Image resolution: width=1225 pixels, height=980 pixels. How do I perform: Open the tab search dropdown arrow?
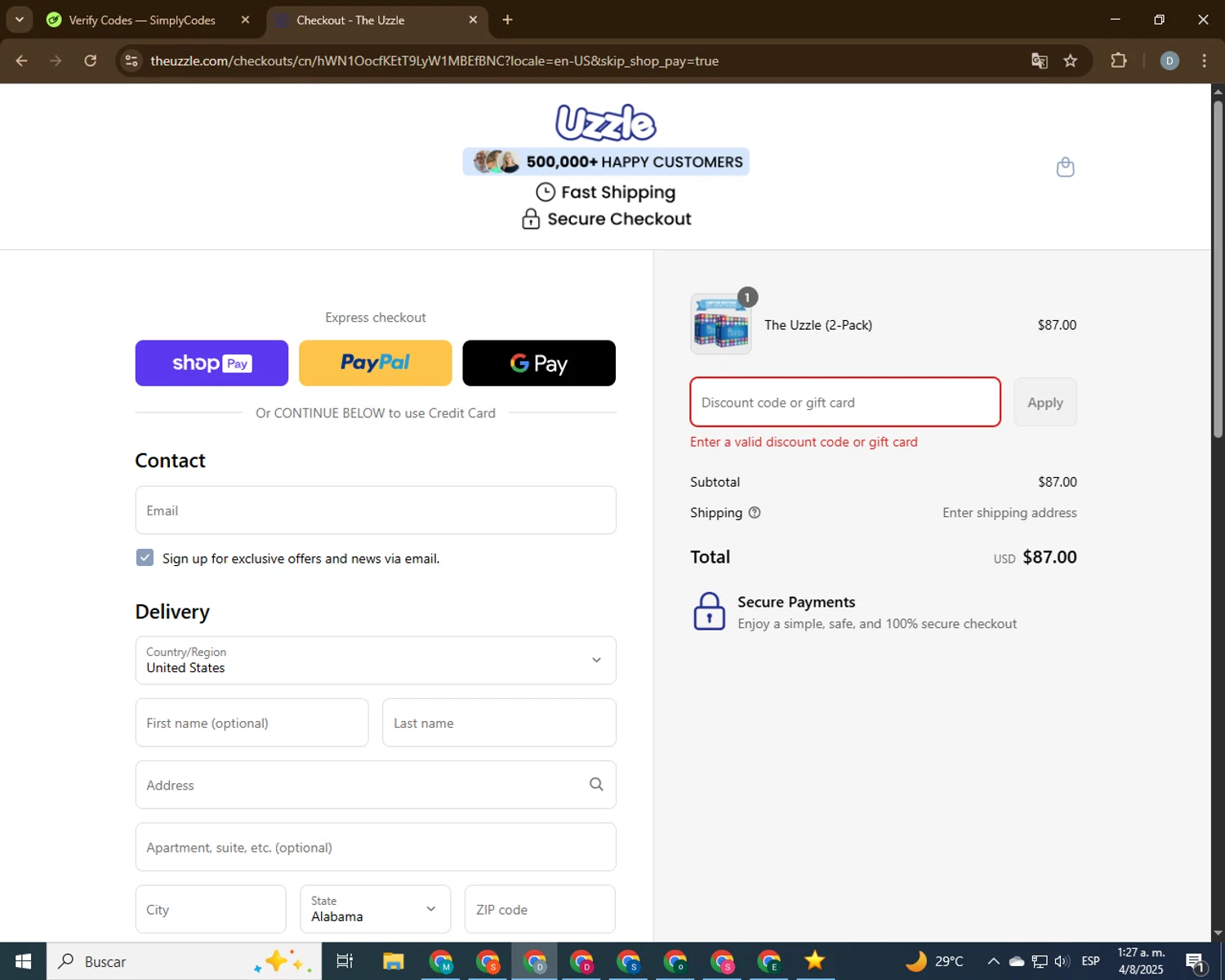click(19, 20)
